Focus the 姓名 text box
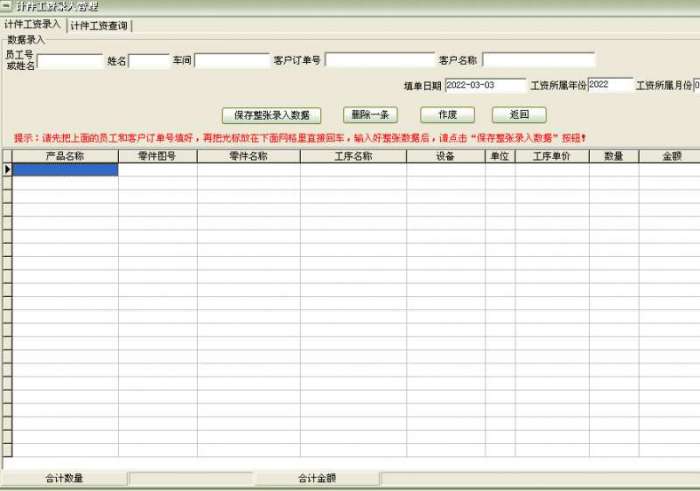 point(149,61)
